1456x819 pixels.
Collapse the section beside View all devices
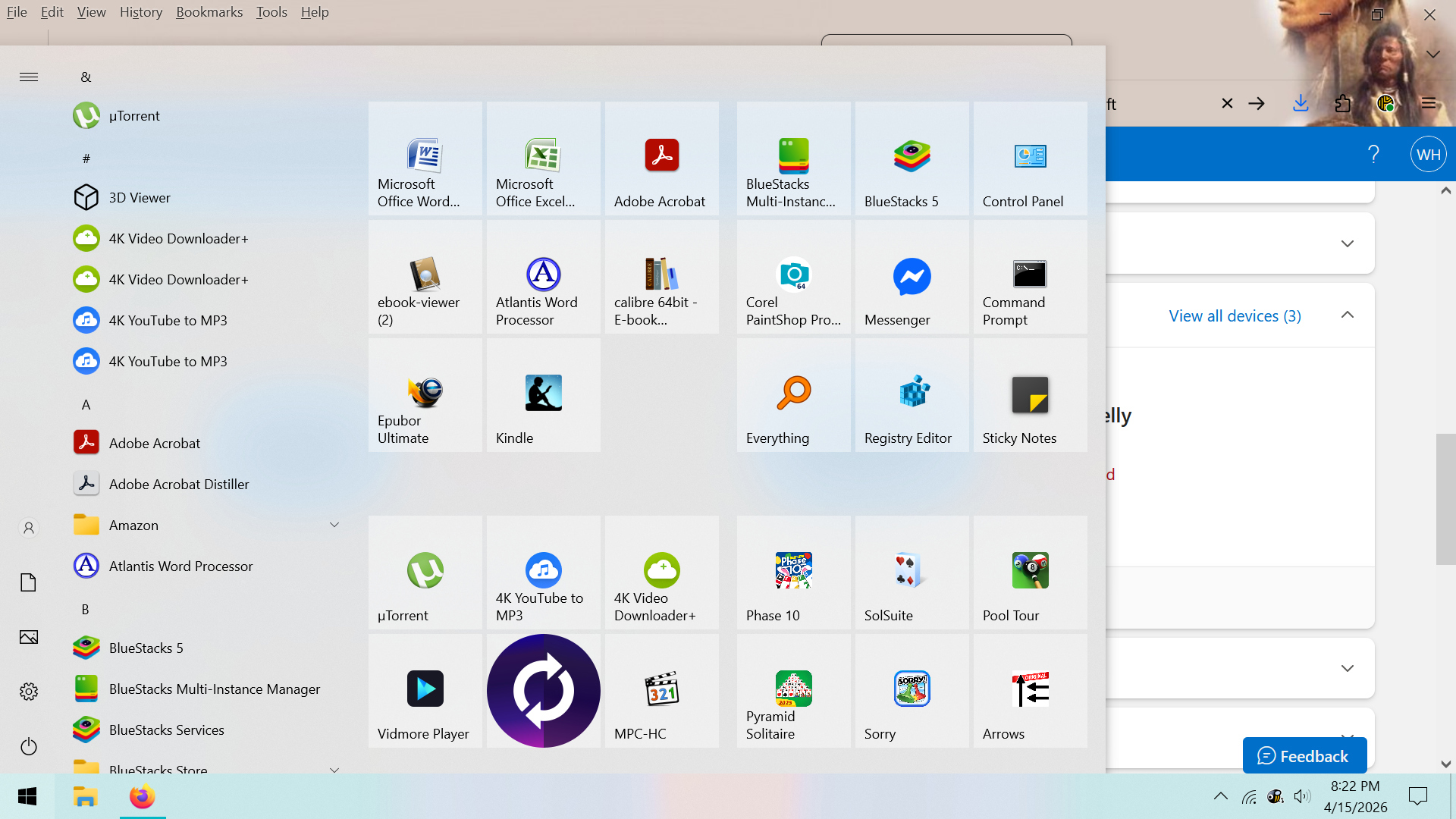1348,315
